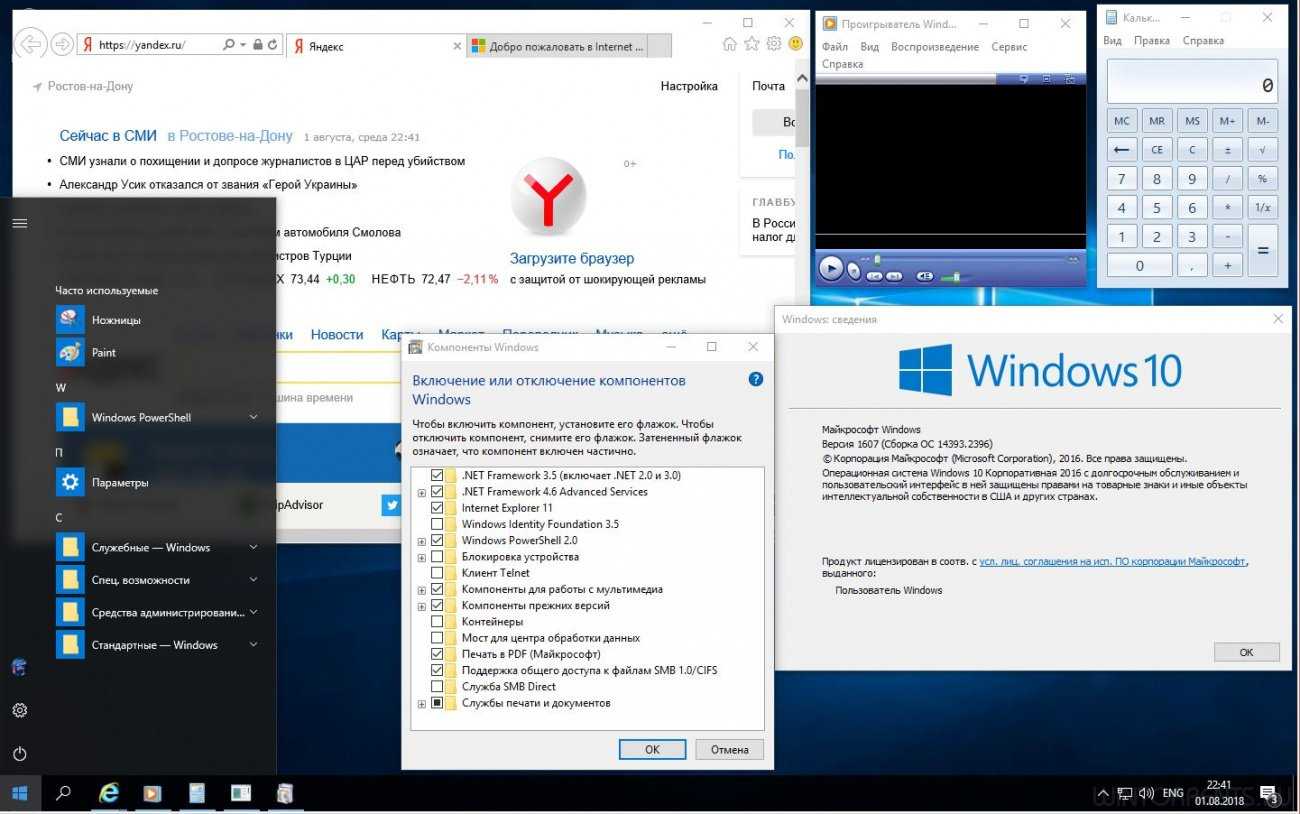The height and width of the screenshot is (814, 1300).
Task: Open Файл menu in Media Player
Action: 835,47
